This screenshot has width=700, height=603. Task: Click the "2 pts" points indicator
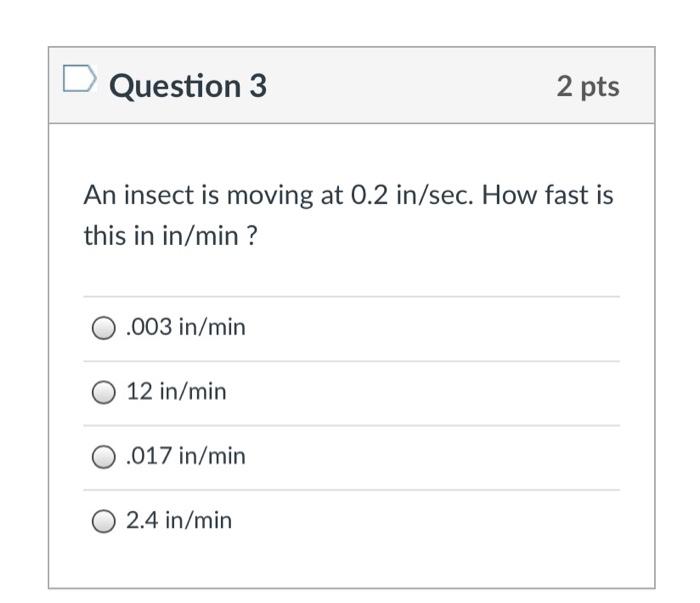[588, 87]
